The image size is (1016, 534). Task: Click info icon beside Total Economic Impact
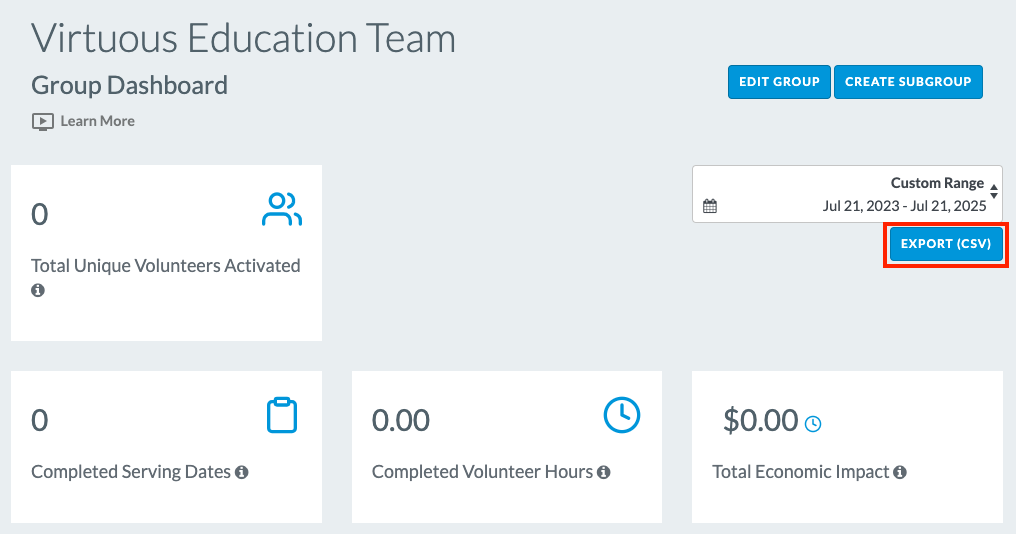click(900, 472)
